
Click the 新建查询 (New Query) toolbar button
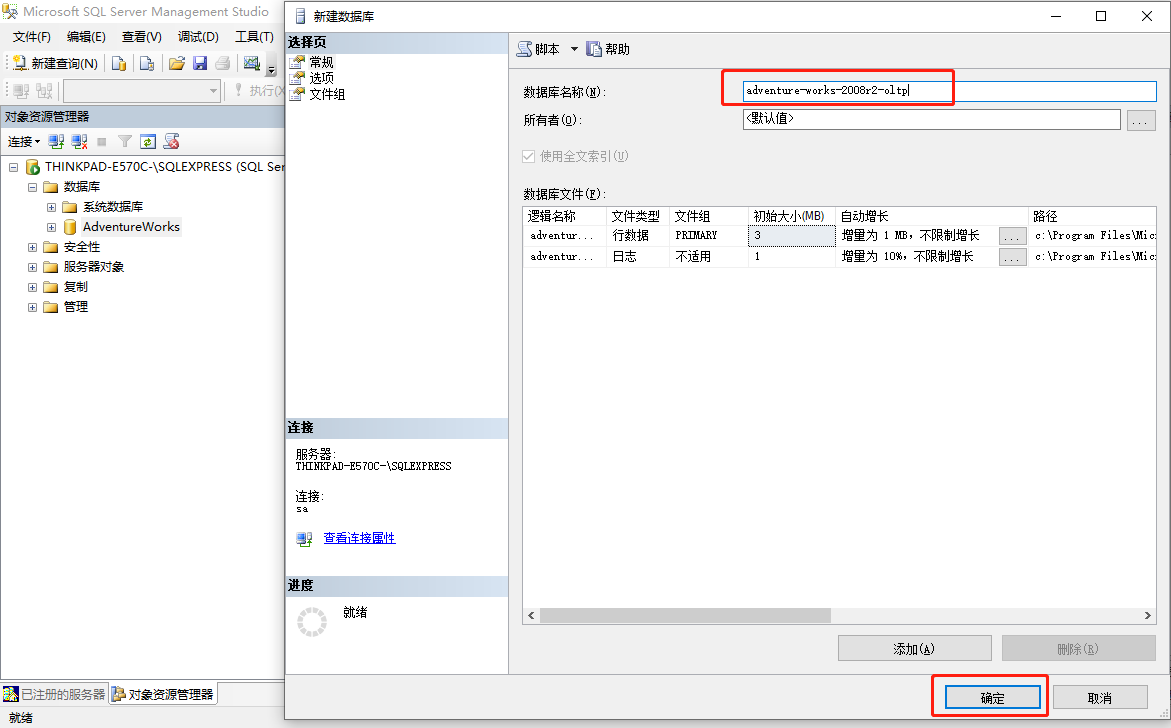55,63
